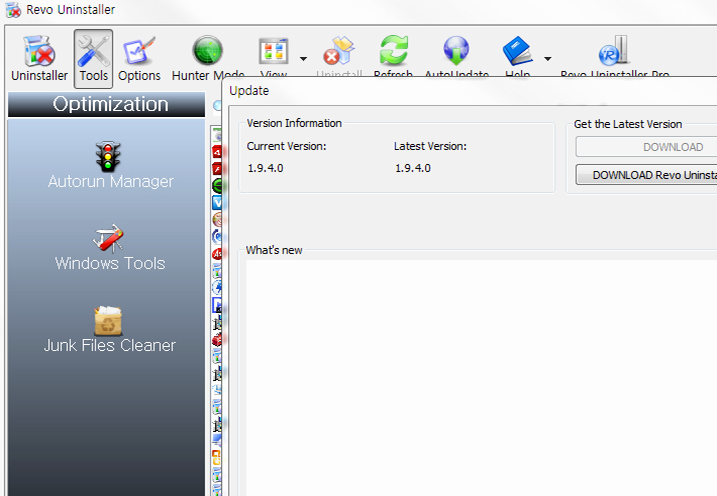Select the current version 1.9.4.0 text
Viewport: 717px width, 496px height.
(x=265, y=168)
